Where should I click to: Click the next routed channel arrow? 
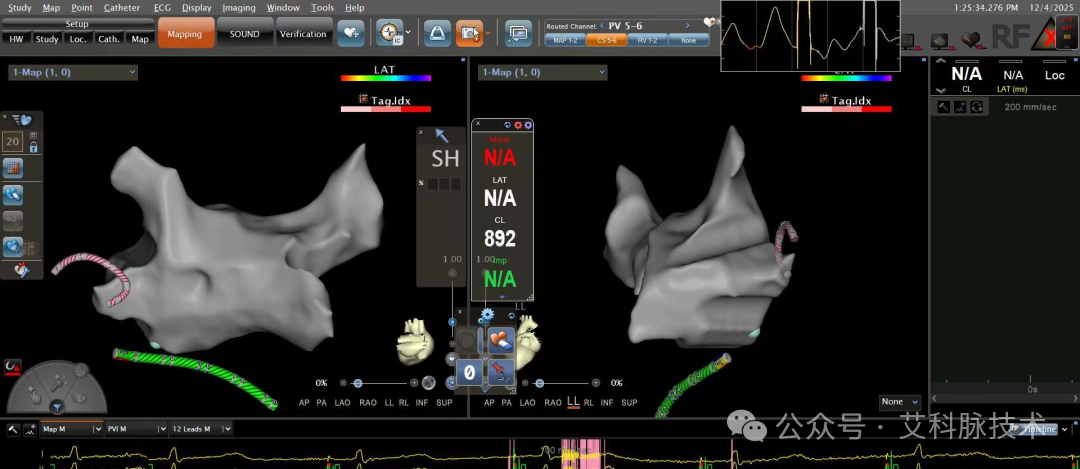[x=687, y=25]
